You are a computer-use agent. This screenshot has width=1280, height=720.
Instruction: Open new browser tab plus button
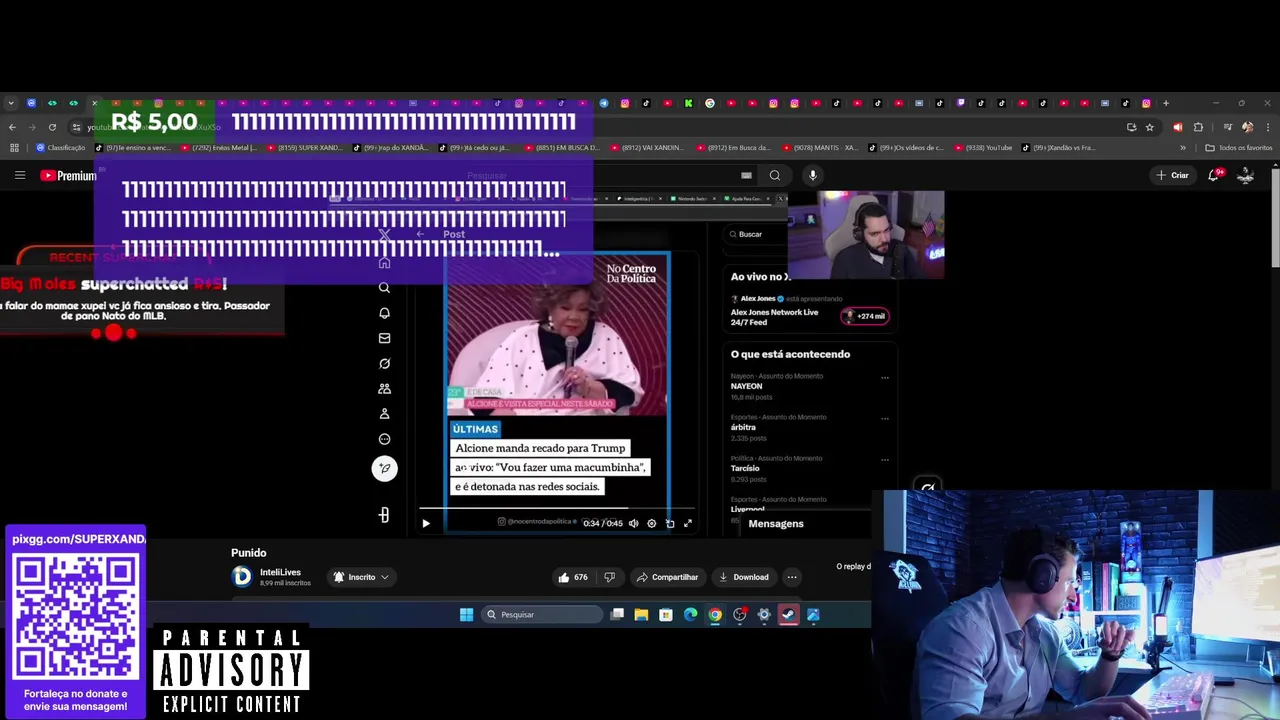[x=1165, y=103]
